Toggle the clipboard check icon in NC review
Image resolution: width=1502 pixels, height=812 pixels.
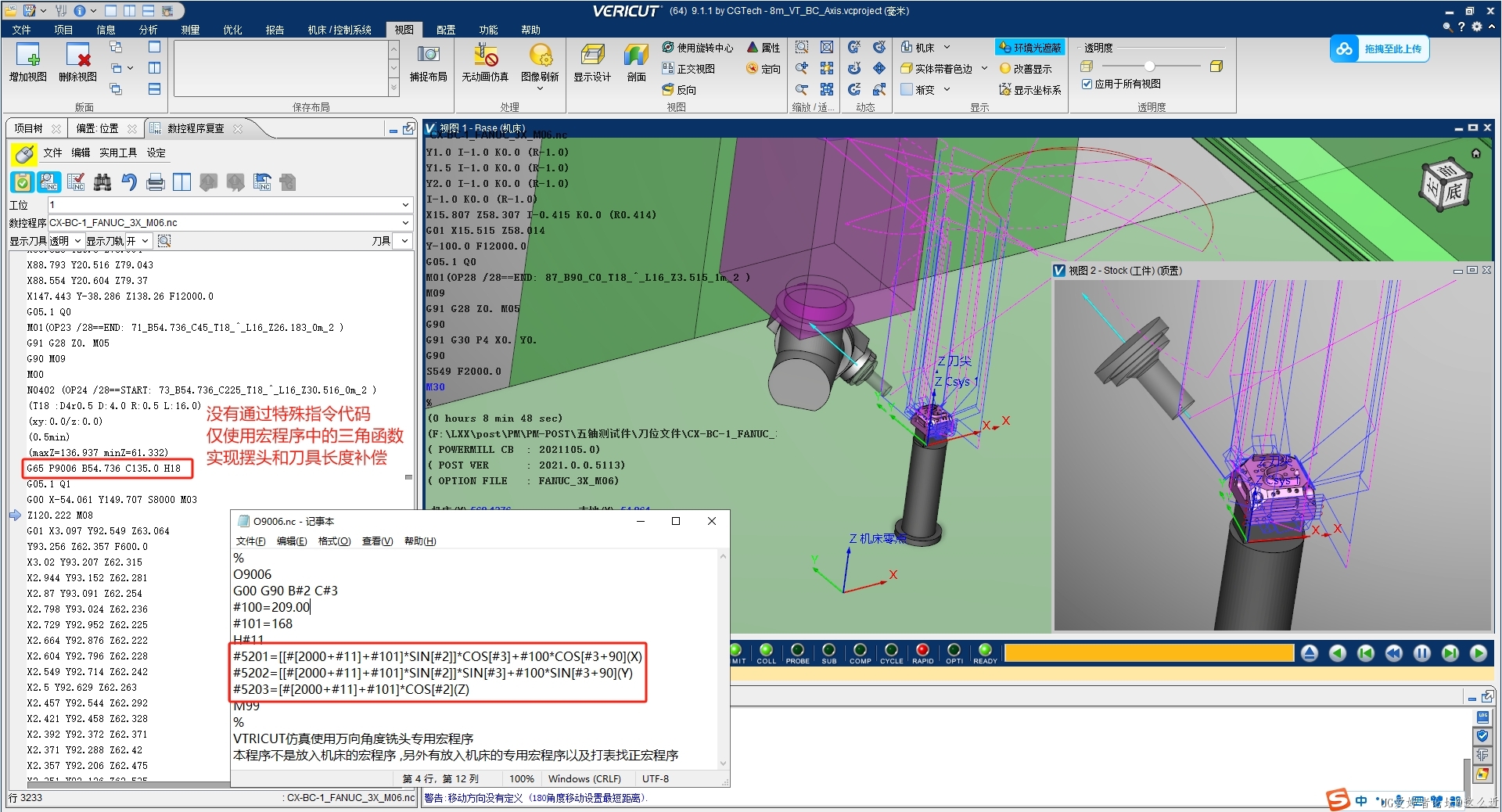pos(23,182)
